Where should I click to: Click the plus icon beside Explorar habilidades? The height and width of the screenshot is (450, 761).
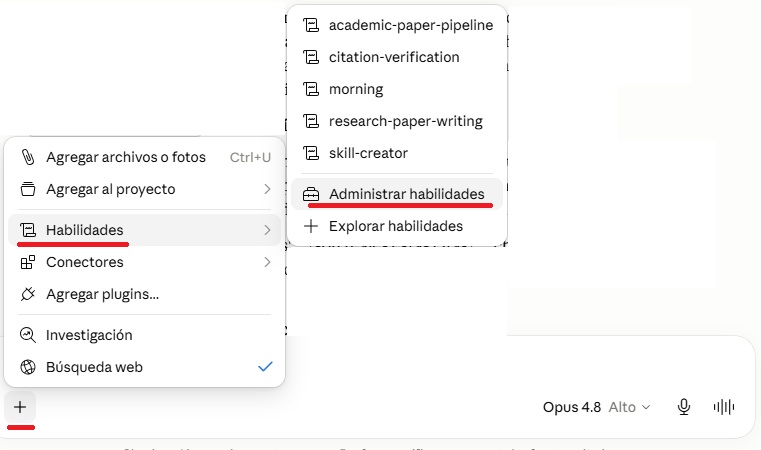click(311, 226)
